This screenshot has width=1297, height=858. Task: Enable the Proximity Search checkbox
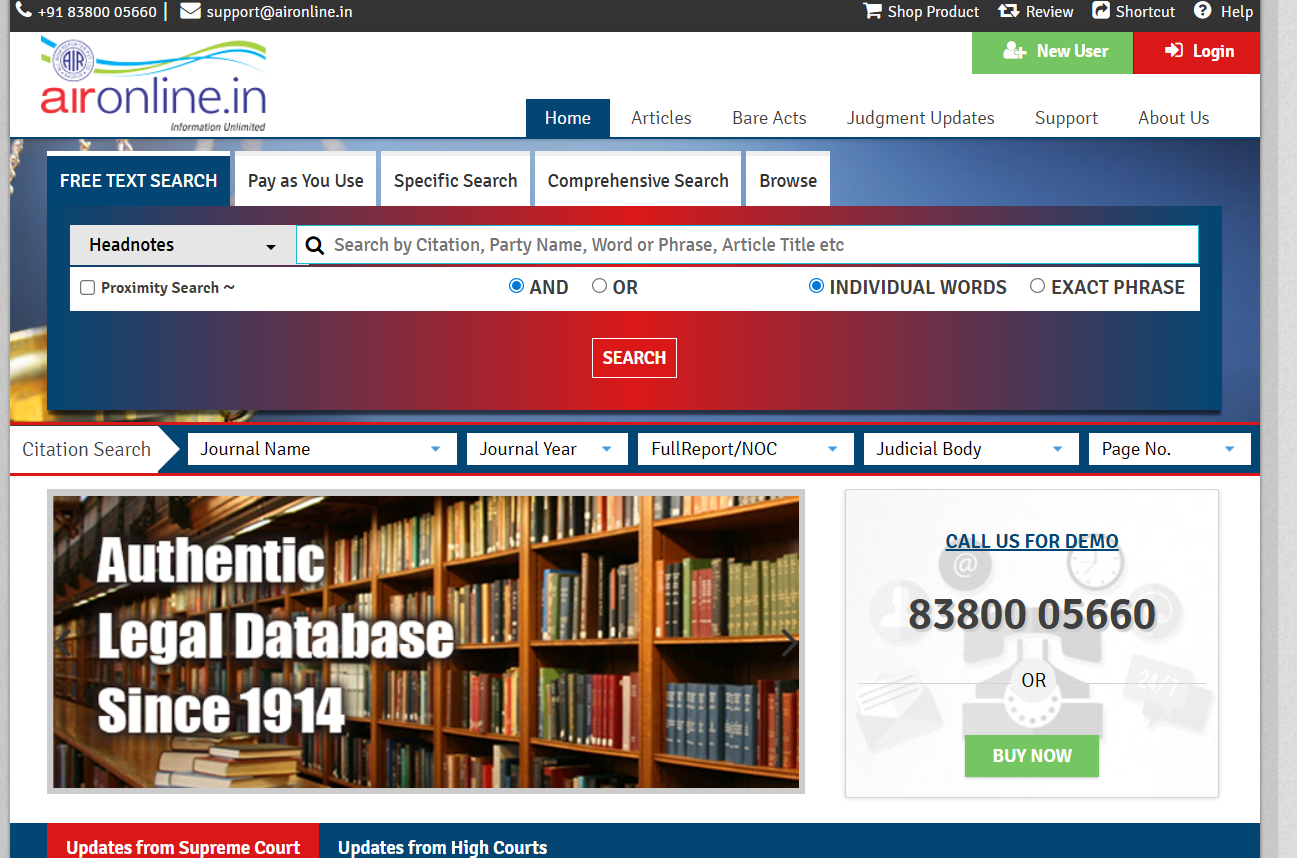point(87,288)
